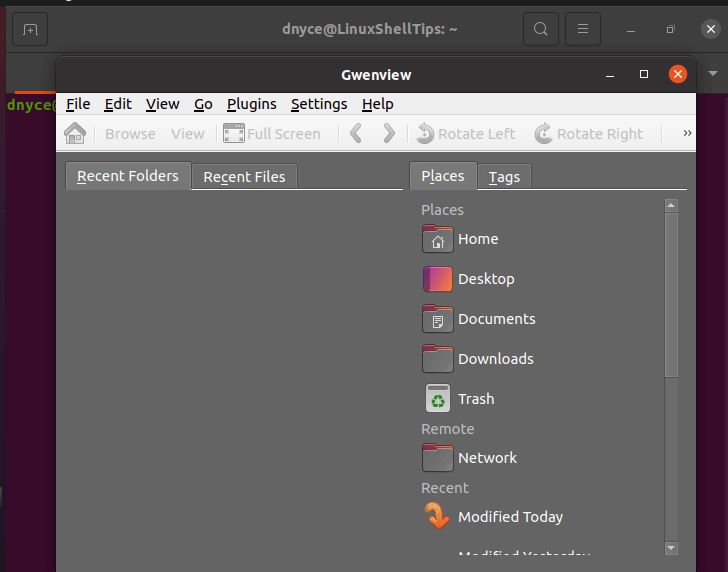The image size is (728, 572).
Task: Restore the terminal window size
Action: coord(670,29)
